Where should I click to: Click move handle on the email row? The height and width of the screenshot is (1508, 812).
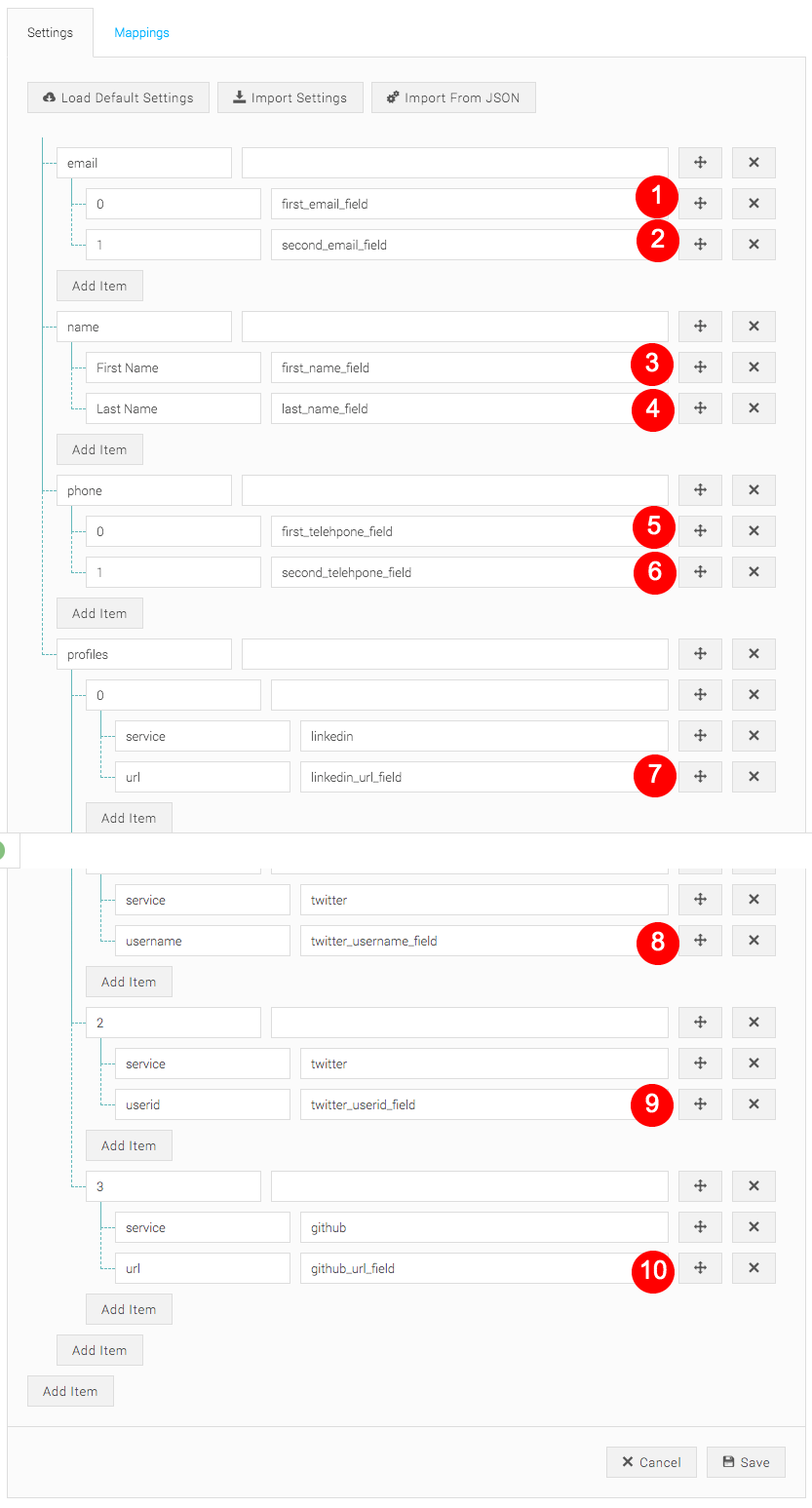click(700, 163)
